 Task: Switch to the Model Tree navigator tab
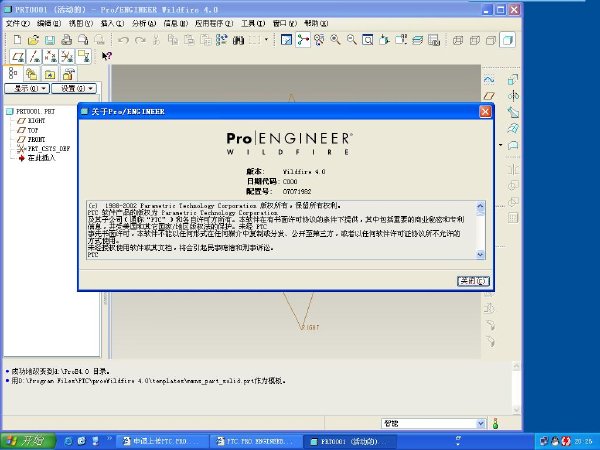pos(13,73)
